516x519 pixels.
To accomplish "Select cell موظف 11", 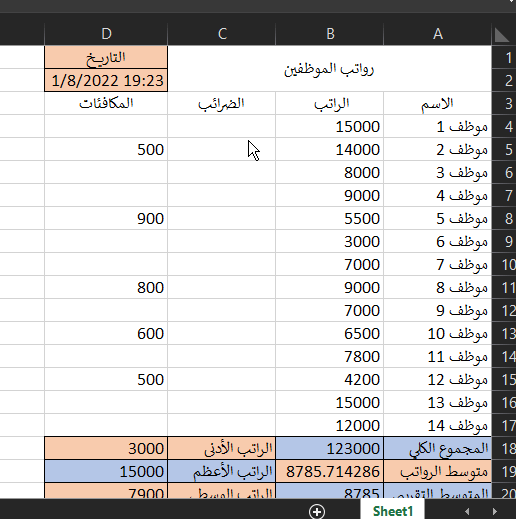I will click(438, 356).
